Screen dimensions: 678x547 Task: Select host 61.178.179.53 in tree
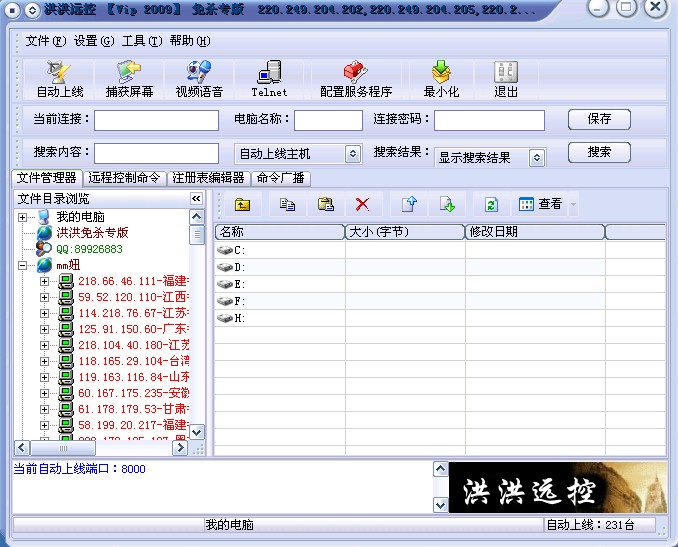133,409
